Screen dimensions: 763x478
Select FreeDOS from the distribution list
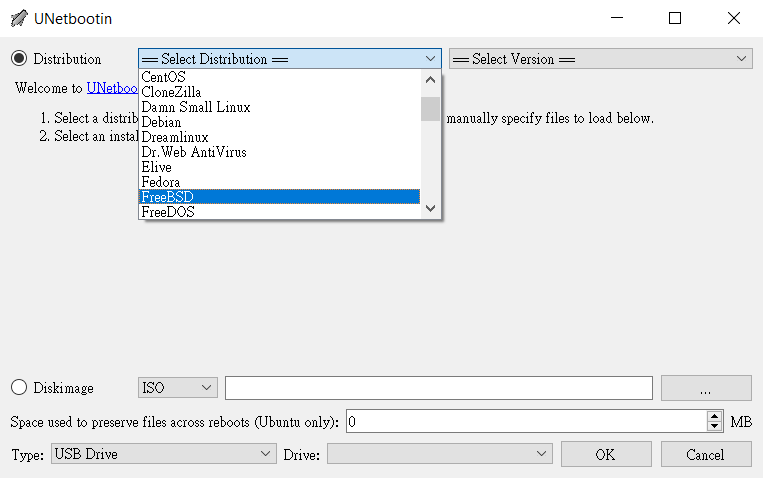click(279, 212)
